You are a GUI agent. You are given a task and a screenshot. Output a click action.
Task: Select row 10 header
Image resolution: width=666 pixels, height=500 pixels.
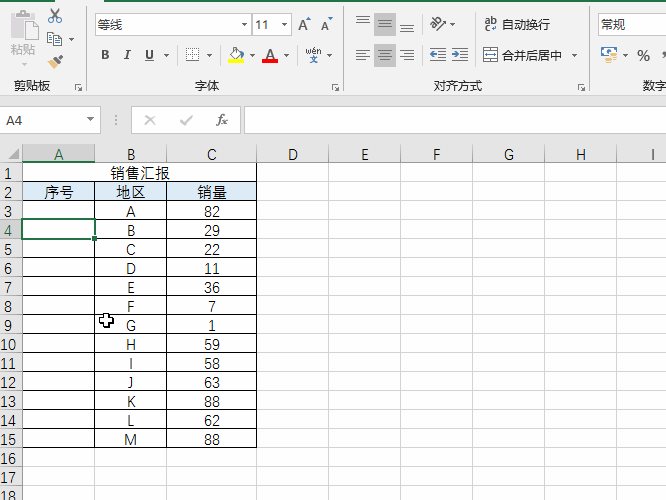(11, 344)
